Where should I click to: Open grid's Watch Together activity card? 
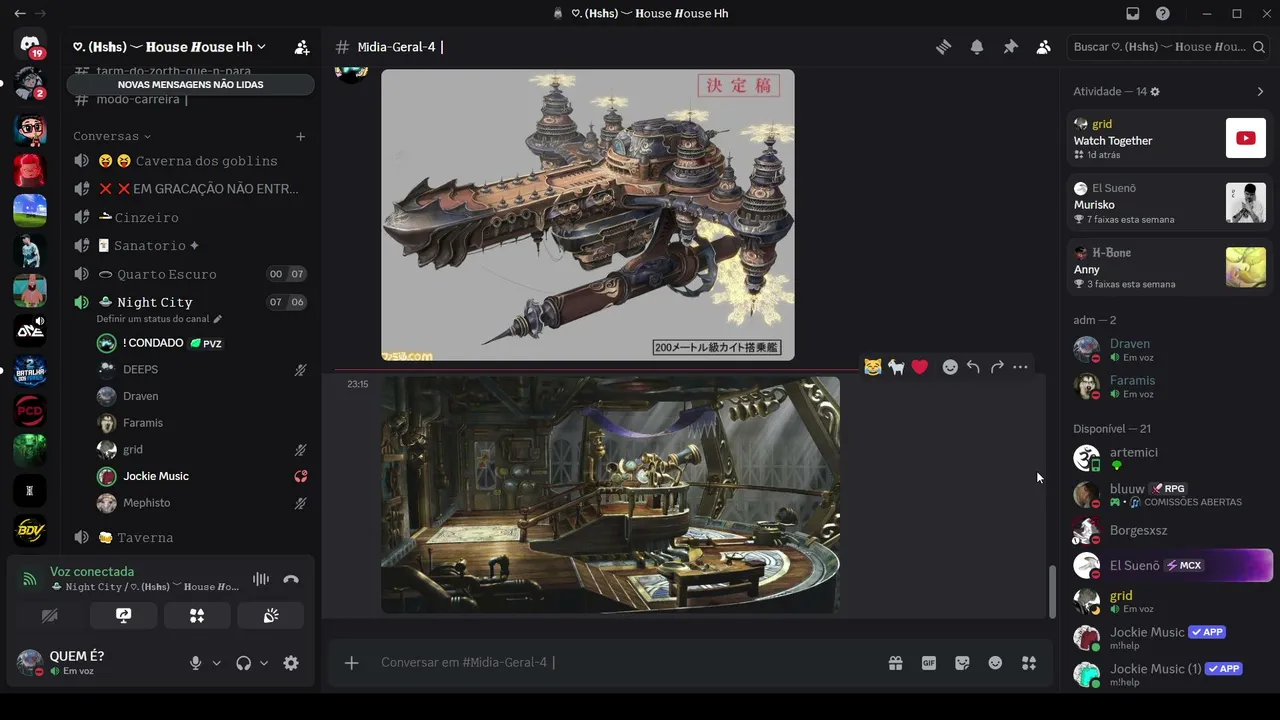[x=1169, y=139]
